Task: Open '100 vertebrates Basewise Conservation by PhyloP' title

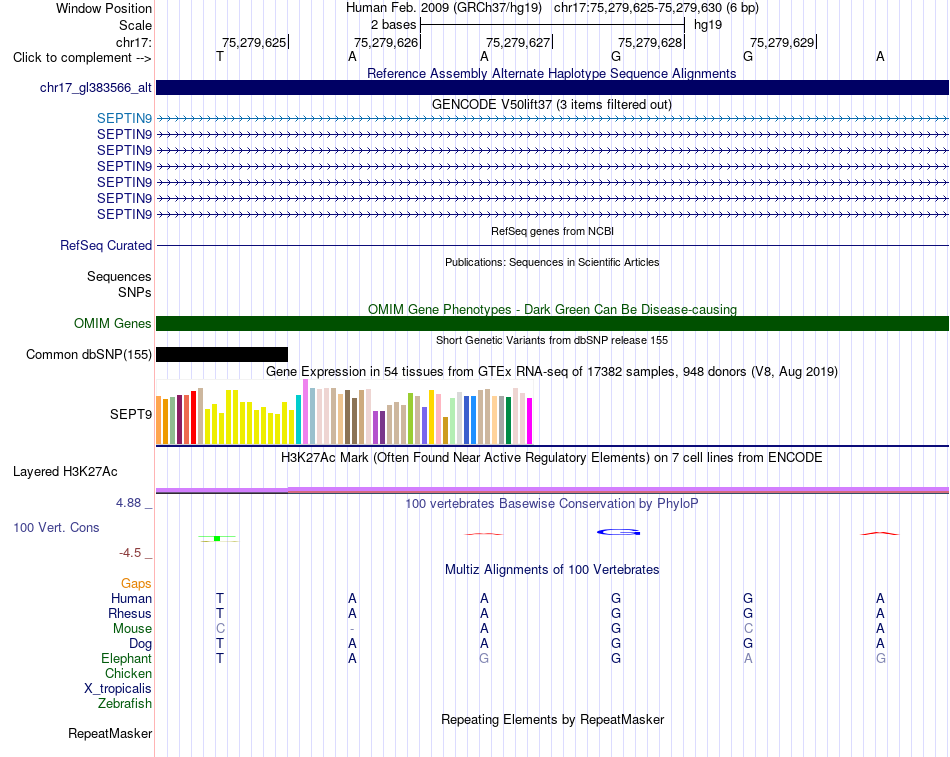Action: tap(552, 504)
